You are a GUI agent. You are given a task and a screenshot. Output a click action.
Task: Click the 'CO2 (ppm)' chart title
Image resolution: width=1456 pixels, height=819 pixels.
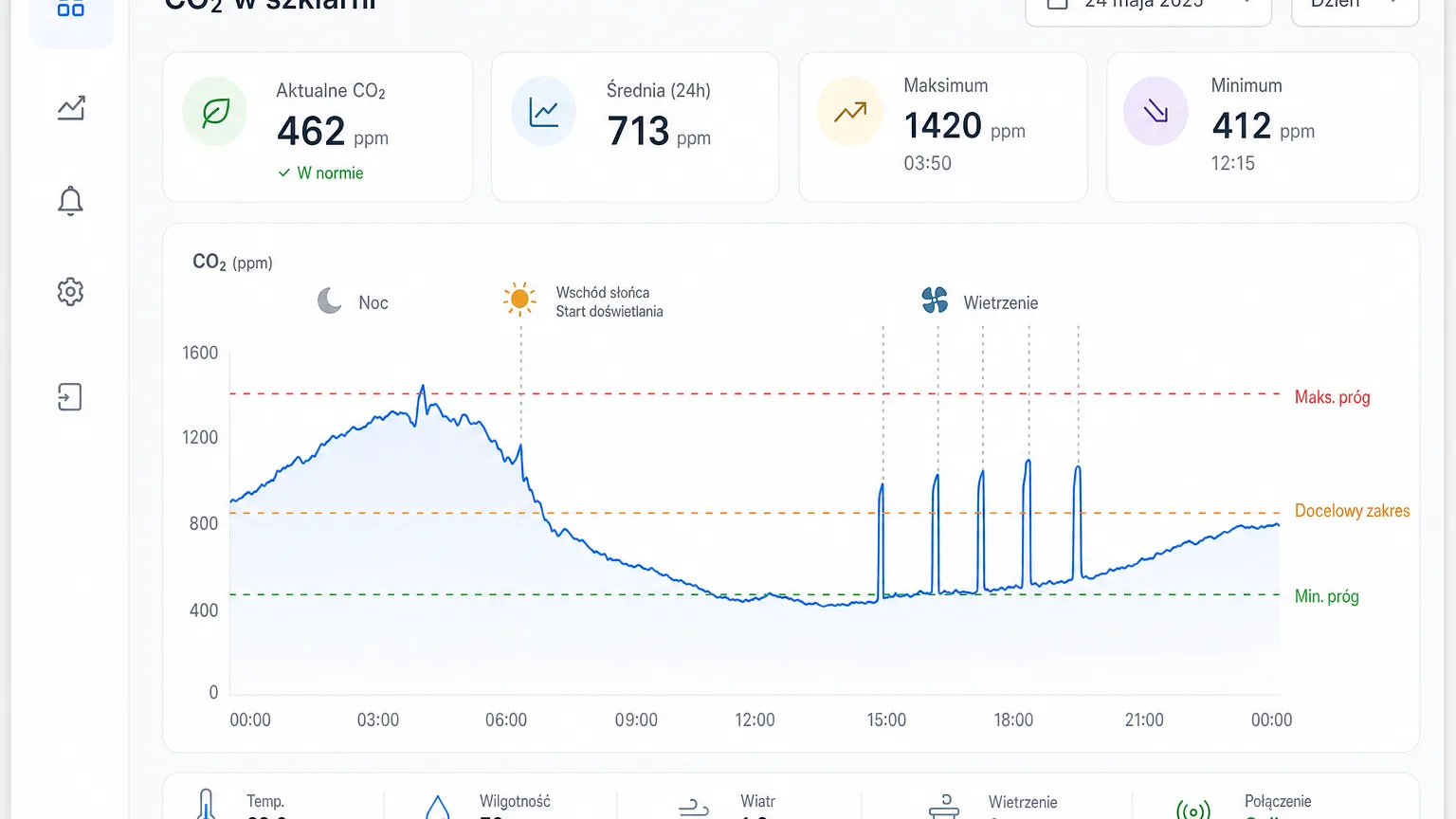232,263
